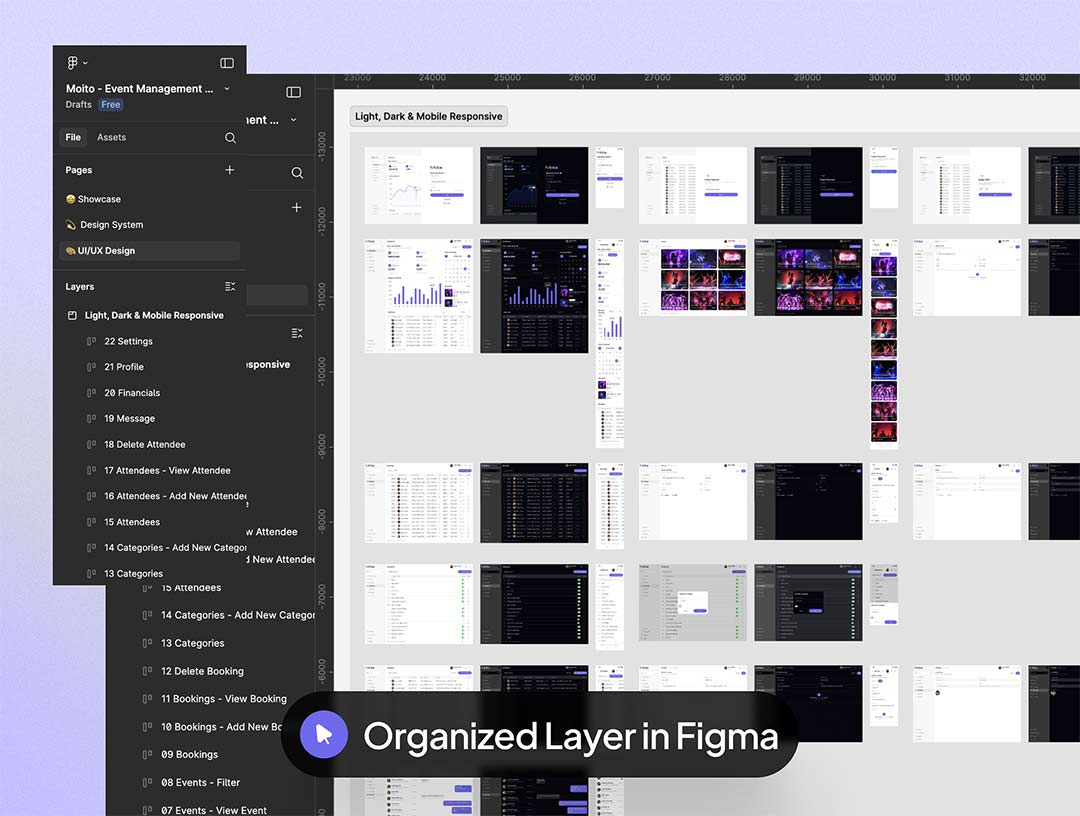This screenshot has height=816, width=1080.
Task: Open the Figma logo main menu
Action: pyautogui.click(x=73, y=63)
